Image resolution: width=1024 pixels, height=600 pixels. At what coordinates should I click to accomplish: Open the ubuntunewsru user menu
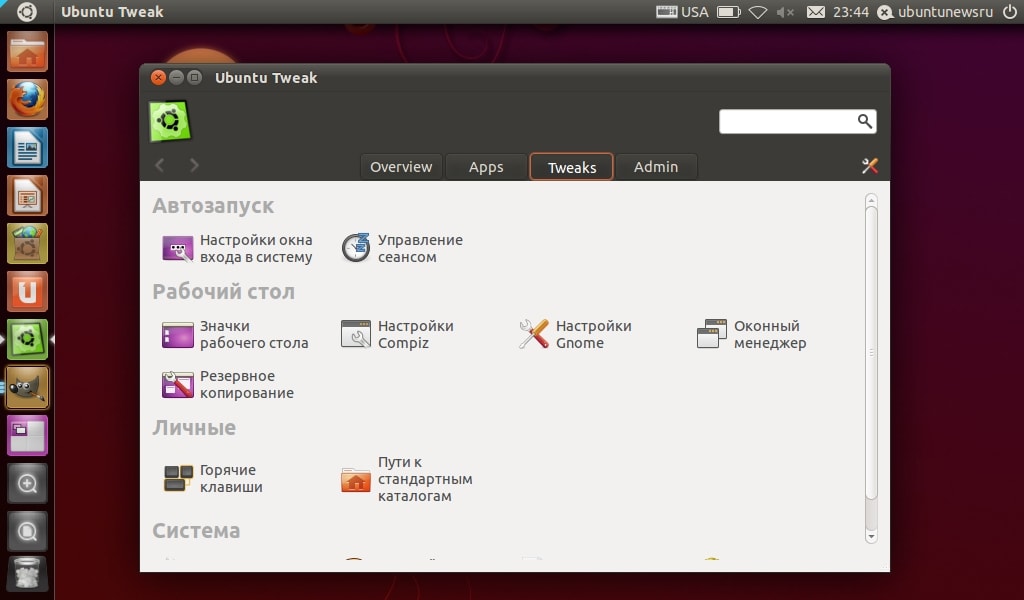pos(935,12)
